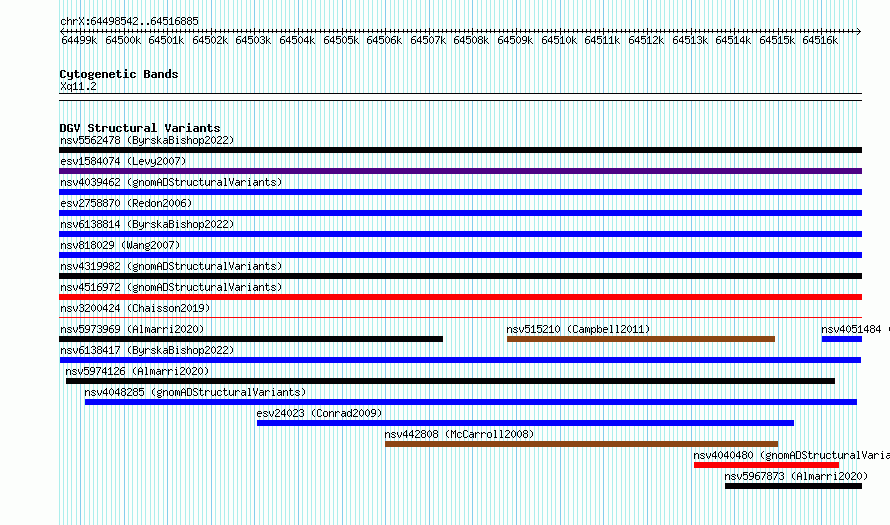The height and width of the screenshot is (525, 890).
Task: Select the blue esv24023 (Conrad2009) bar
Action: click(x=525, y=423)
